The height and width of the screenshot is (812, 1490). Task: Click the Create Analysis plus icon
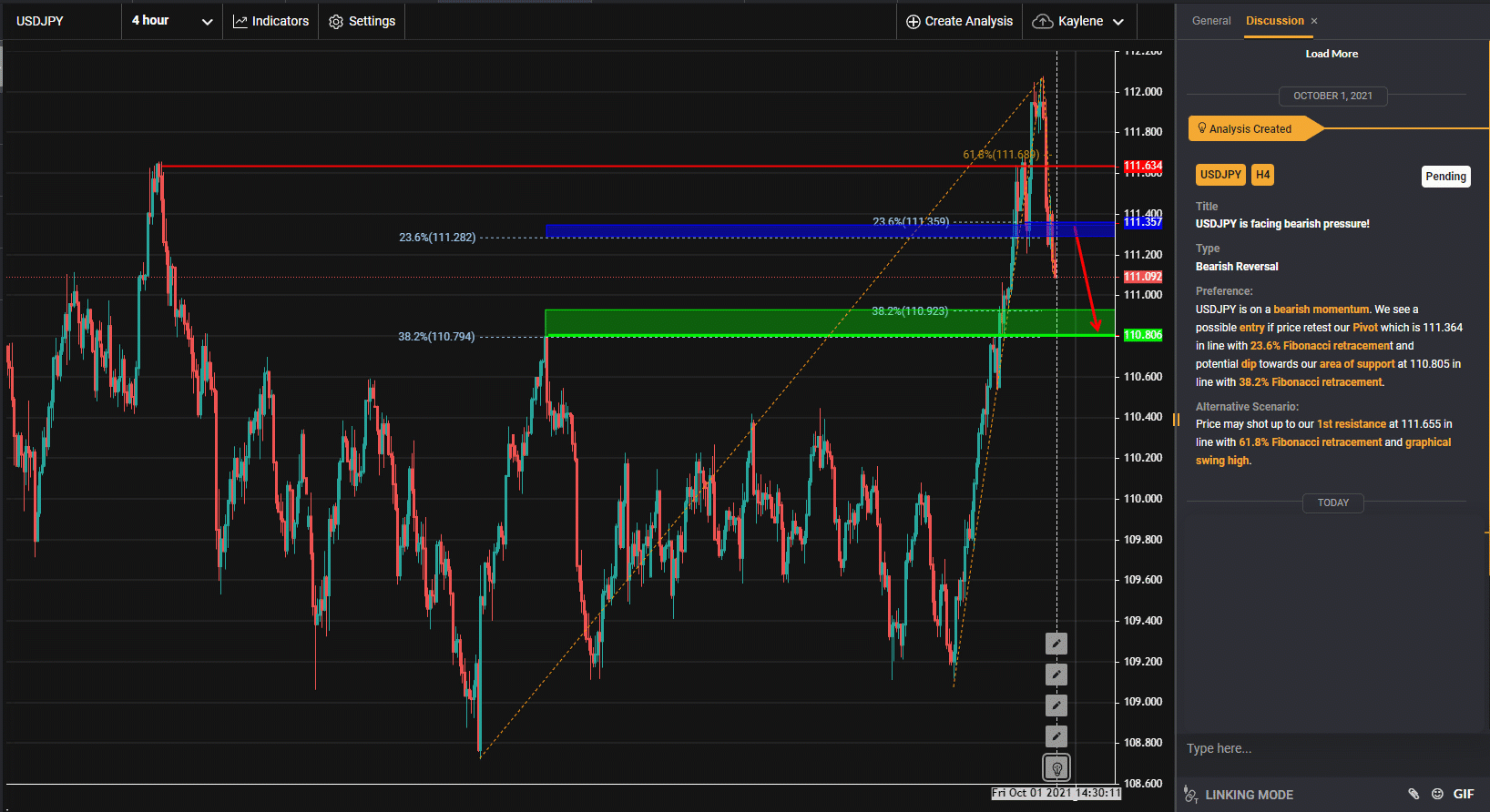pyautogui.click(x=913, y=21)
